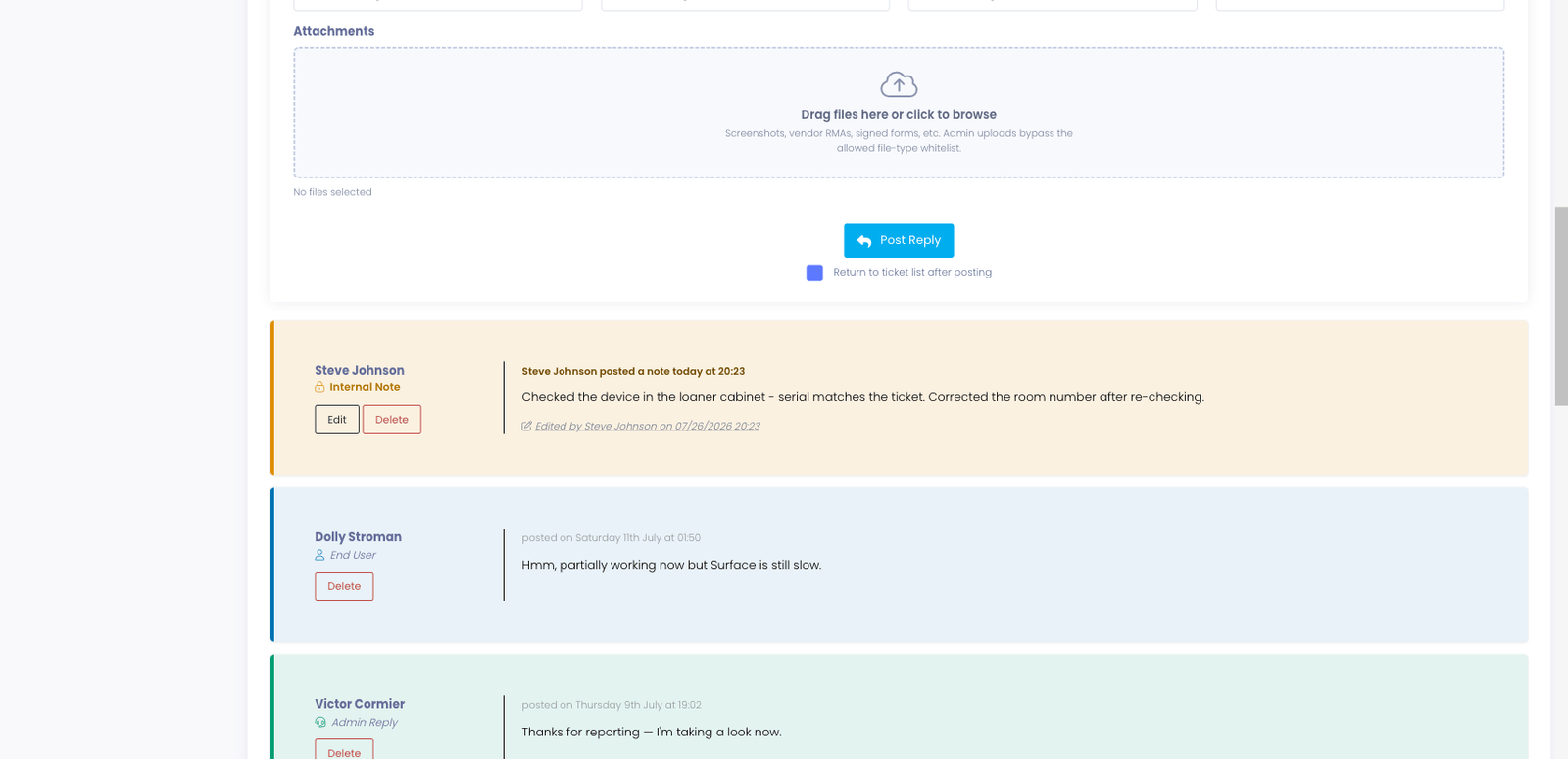Image resolution: width=1568 pixels, height=759 pixels.
Task: Click 'Hmm, partially working now' message text
Action: (671, 565)
